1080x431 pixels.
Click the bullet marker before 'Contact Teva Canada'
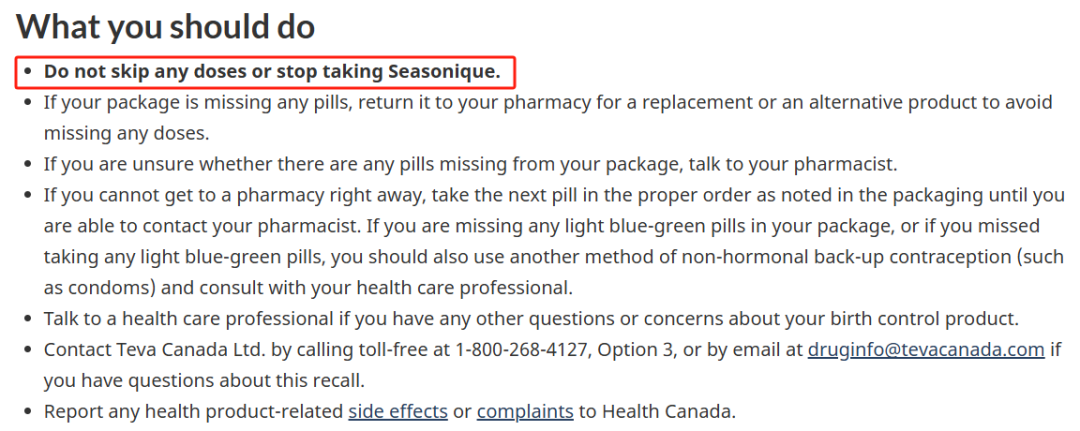pos(28,350)
